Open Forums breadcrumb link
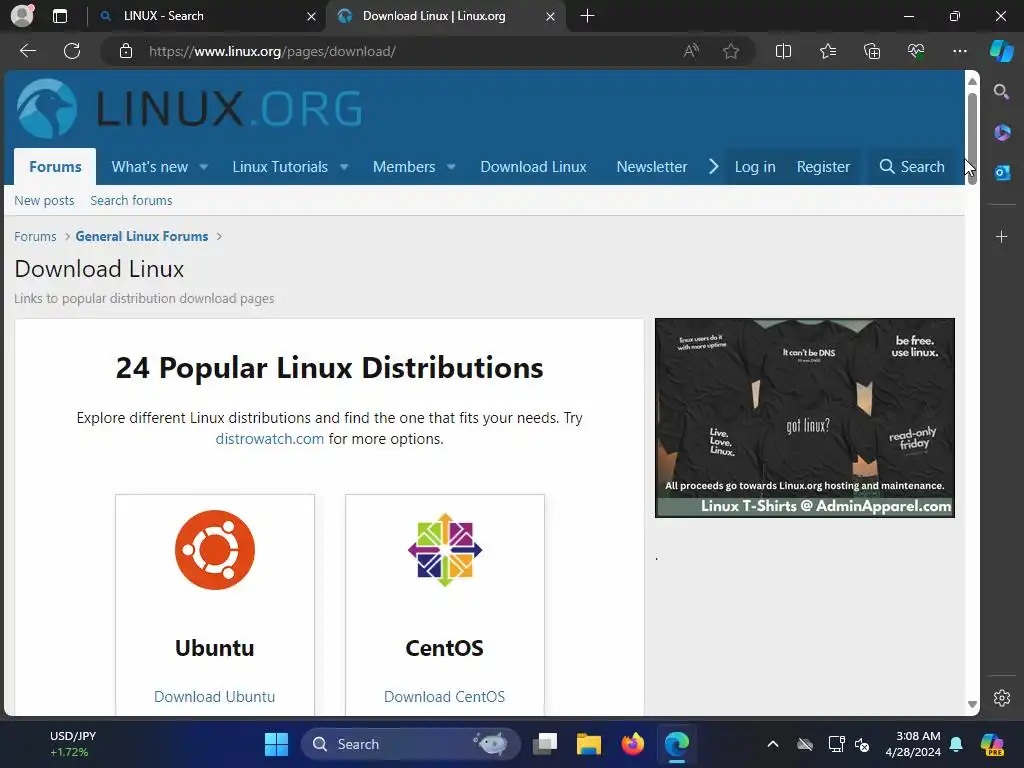The image size is (1024, 768). click(x=35, y=236)
